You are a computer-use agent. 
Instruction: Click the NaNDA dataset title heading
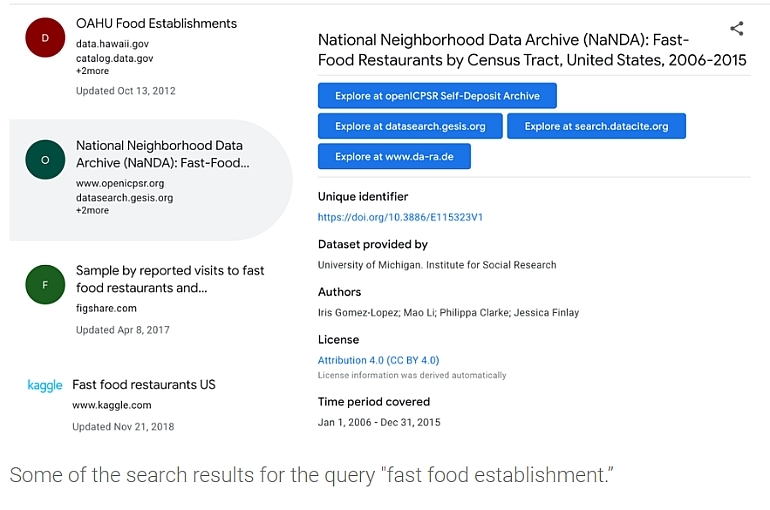pos(532,50)
